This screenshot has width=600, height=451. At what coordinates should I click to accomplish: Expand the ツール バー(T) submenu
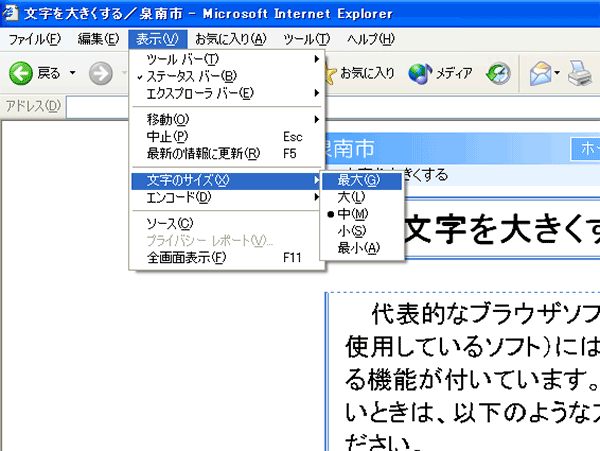(227, 59)
